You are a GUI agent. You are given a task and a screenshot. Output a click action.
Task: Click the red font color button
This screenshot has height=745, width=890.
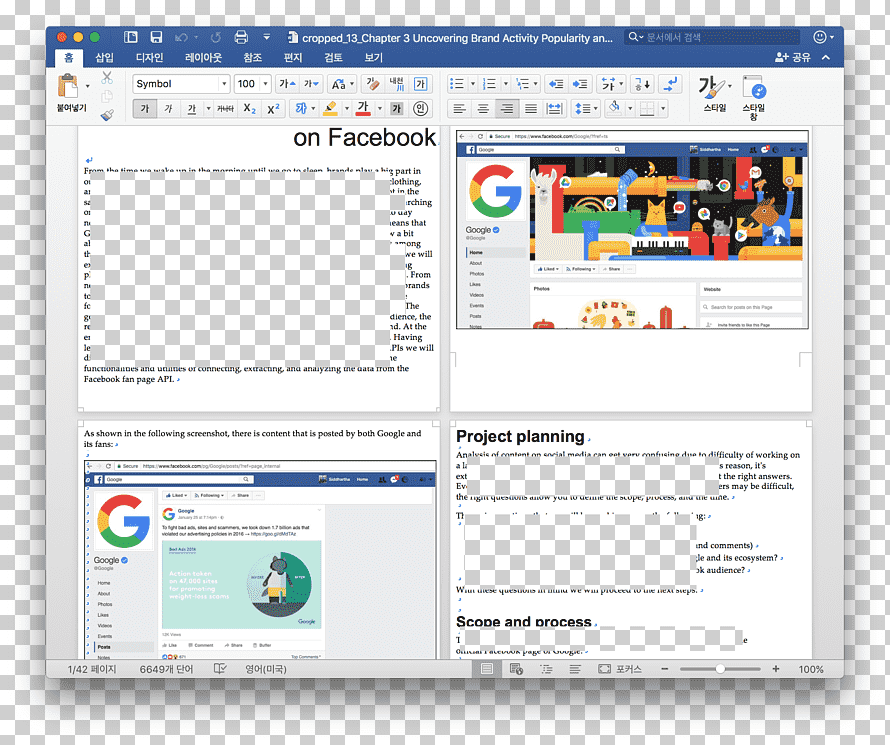click(x=363, y=108)
